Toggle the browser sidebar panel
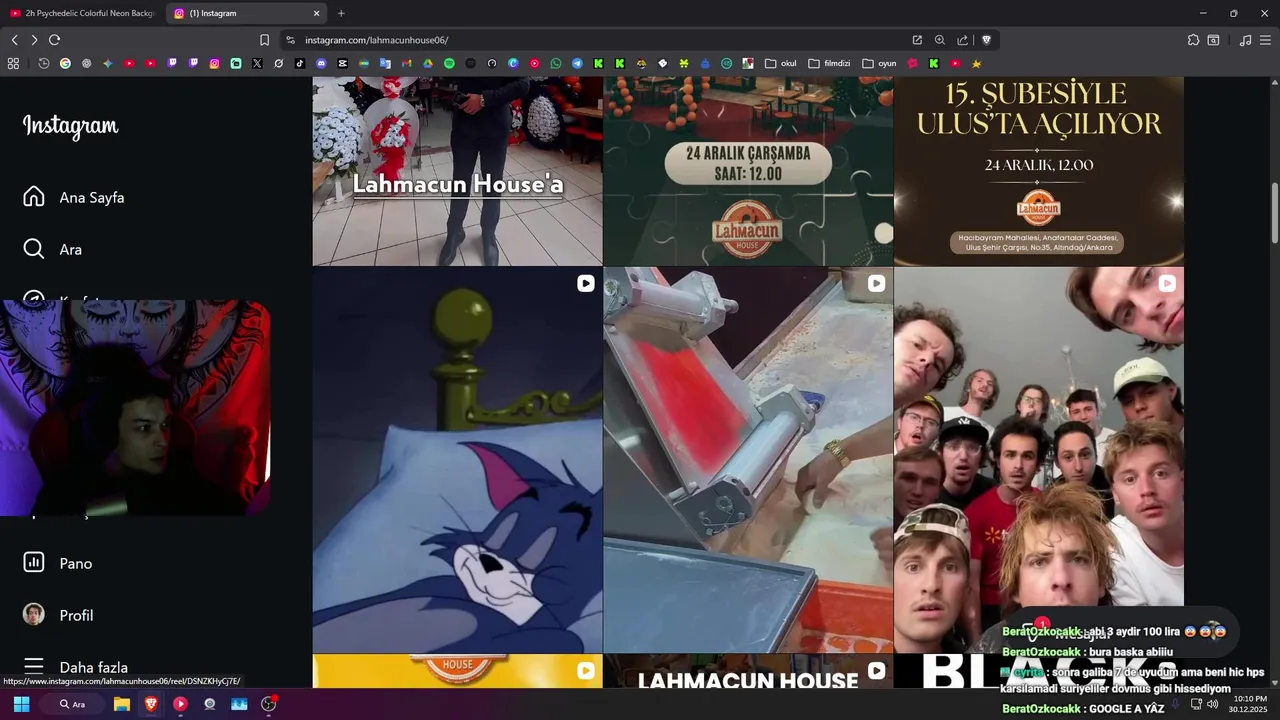The height and width of the screenshot is (720, 1280). (1213, 40)
